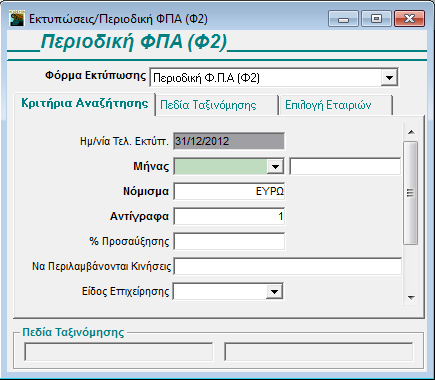The height and width of the screenshot is (380, 435).
Task: Open the Επιλογή Εταιριών tab
Action: click(336, 105)
